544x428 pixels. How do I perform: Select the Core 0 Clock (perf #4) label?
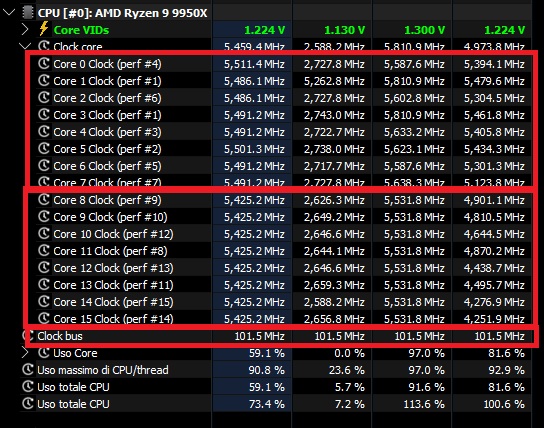107,64
